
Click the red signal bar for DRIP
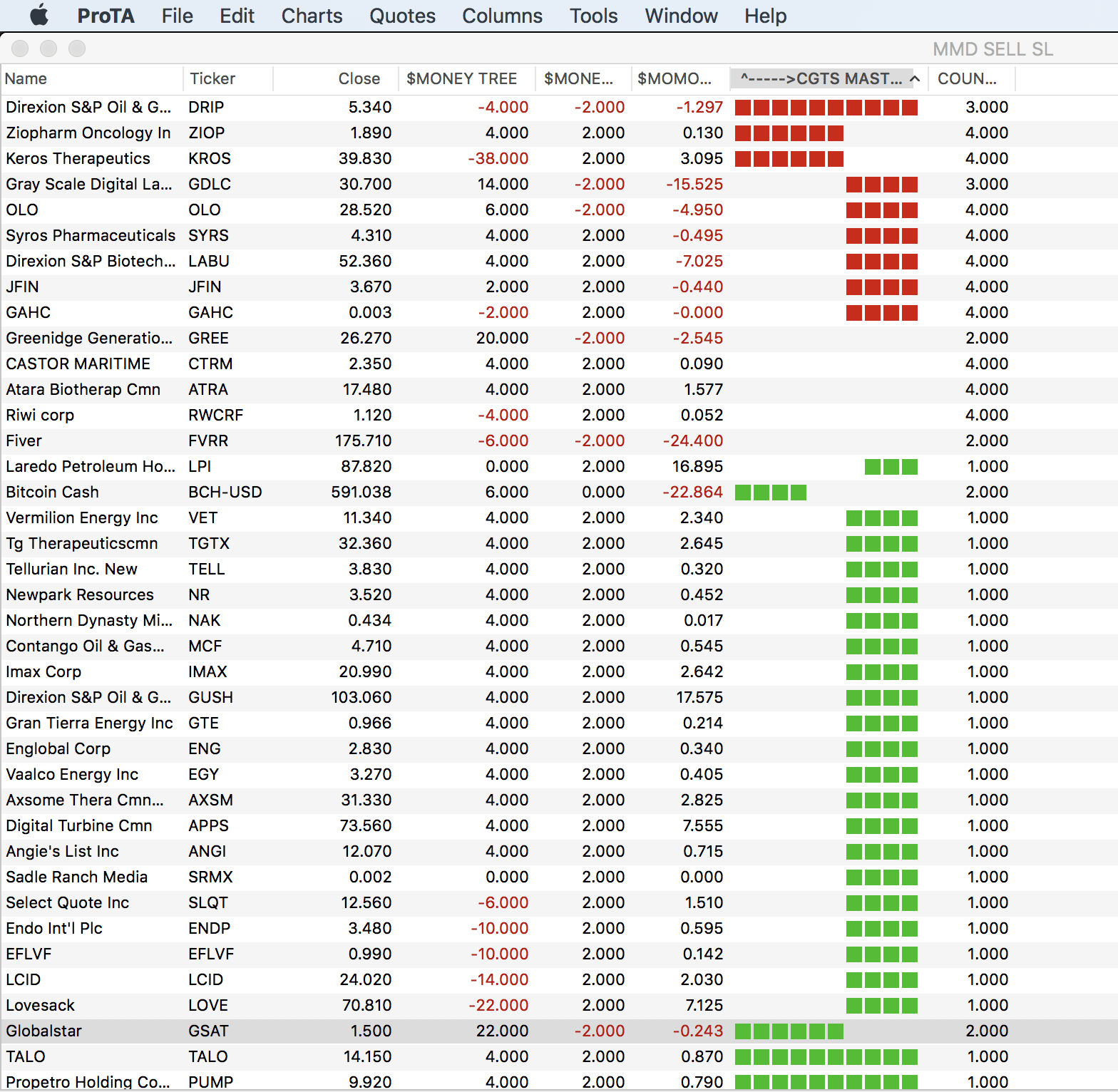pyautogui.click(x=826, y=108)
